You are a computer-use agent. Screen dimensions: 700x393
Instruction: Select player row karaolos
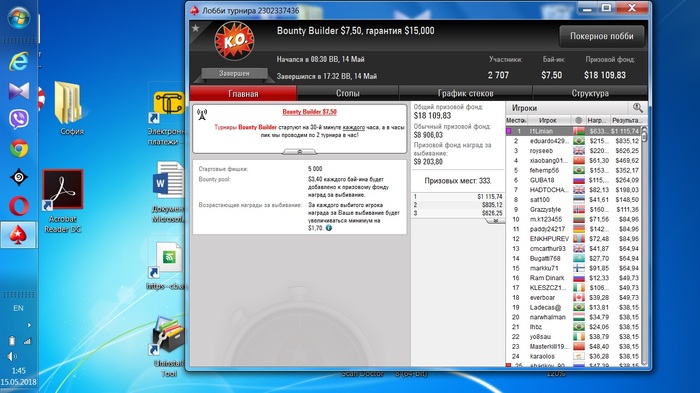(573, 356)
